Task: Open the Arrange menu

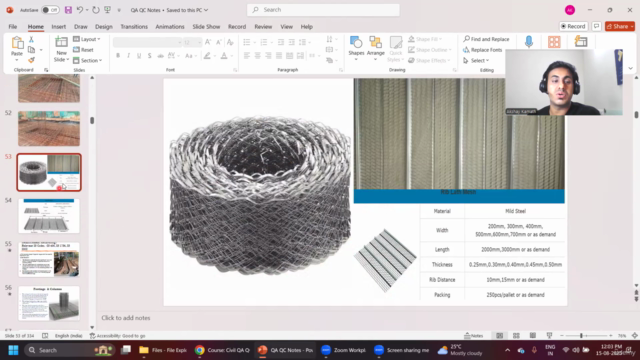Action: (x=376, y=49)
